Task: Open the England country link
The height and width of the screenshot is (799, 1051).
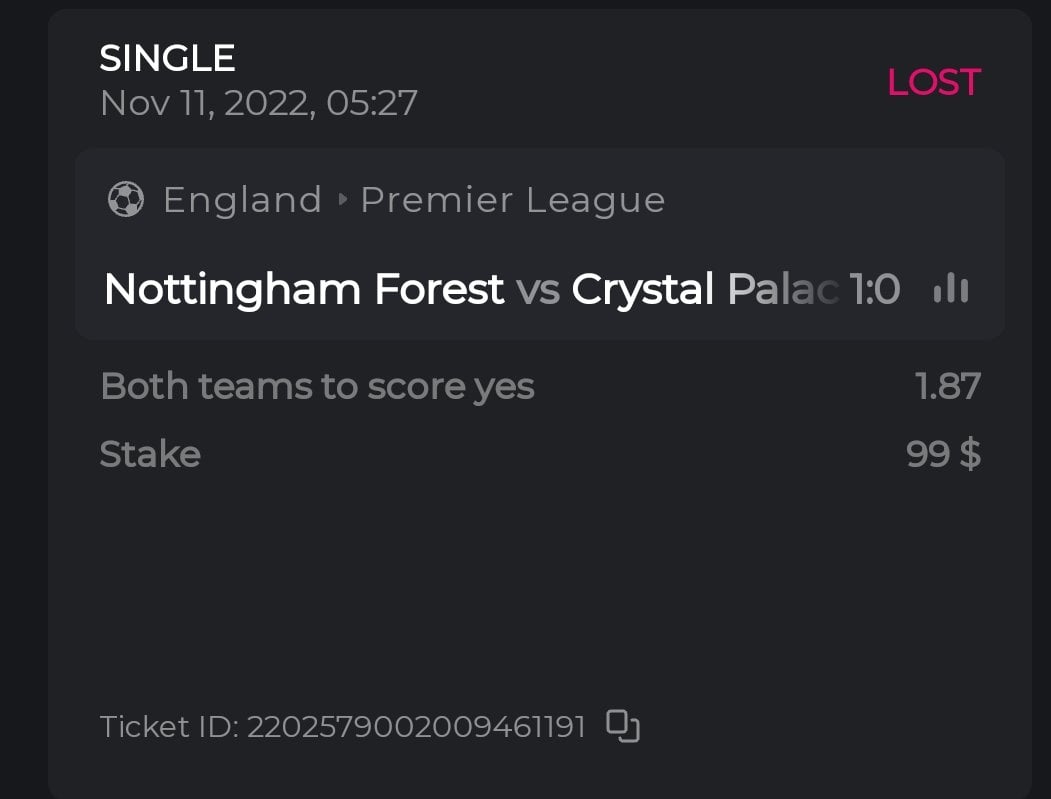Action: [x=242, y=200]
